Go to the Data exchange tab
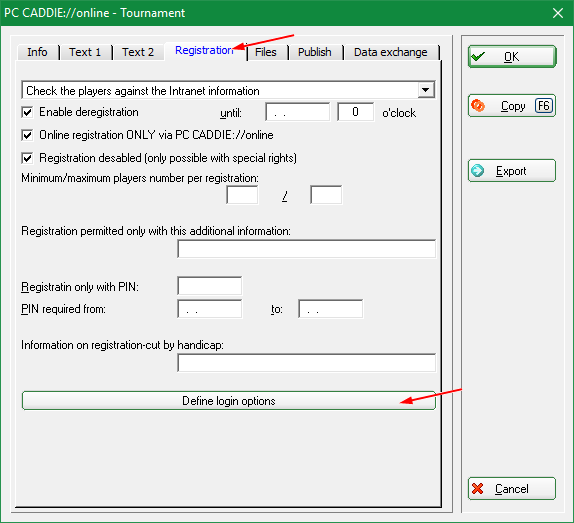Image resolution: width=574 pixels, height=523 pixels. coord(391,52)
